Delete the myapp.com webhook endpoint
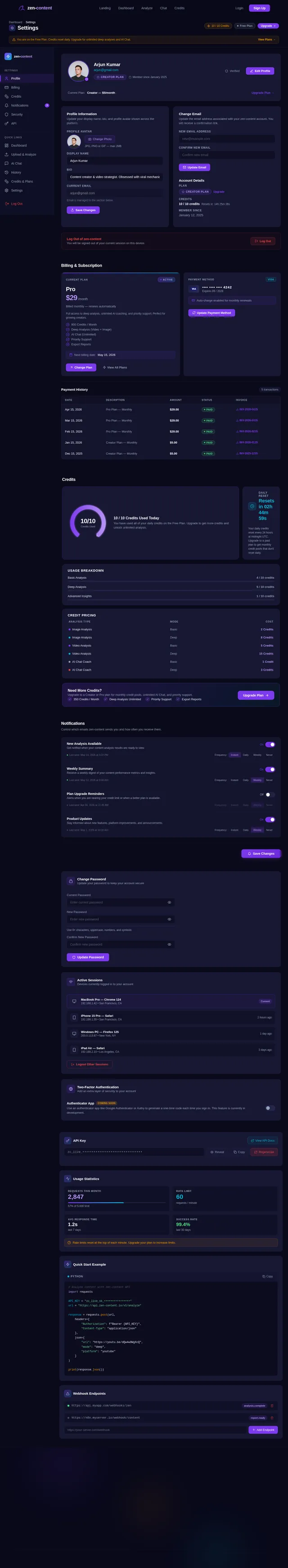Screen dimensions: 288x1568 click(x=272, y=1406)
